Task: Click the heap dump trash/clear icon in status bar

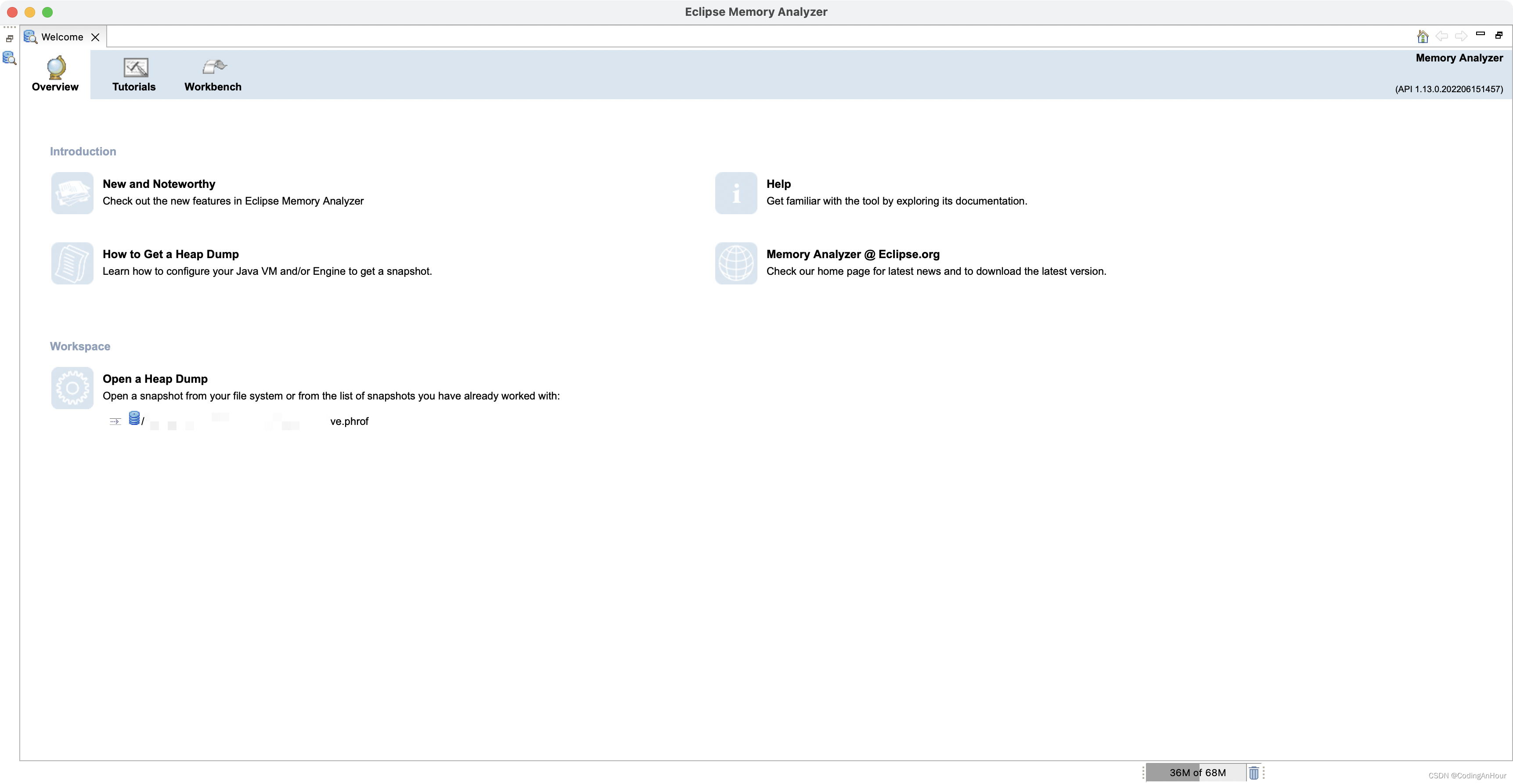Action: (x=1254, y=771)
